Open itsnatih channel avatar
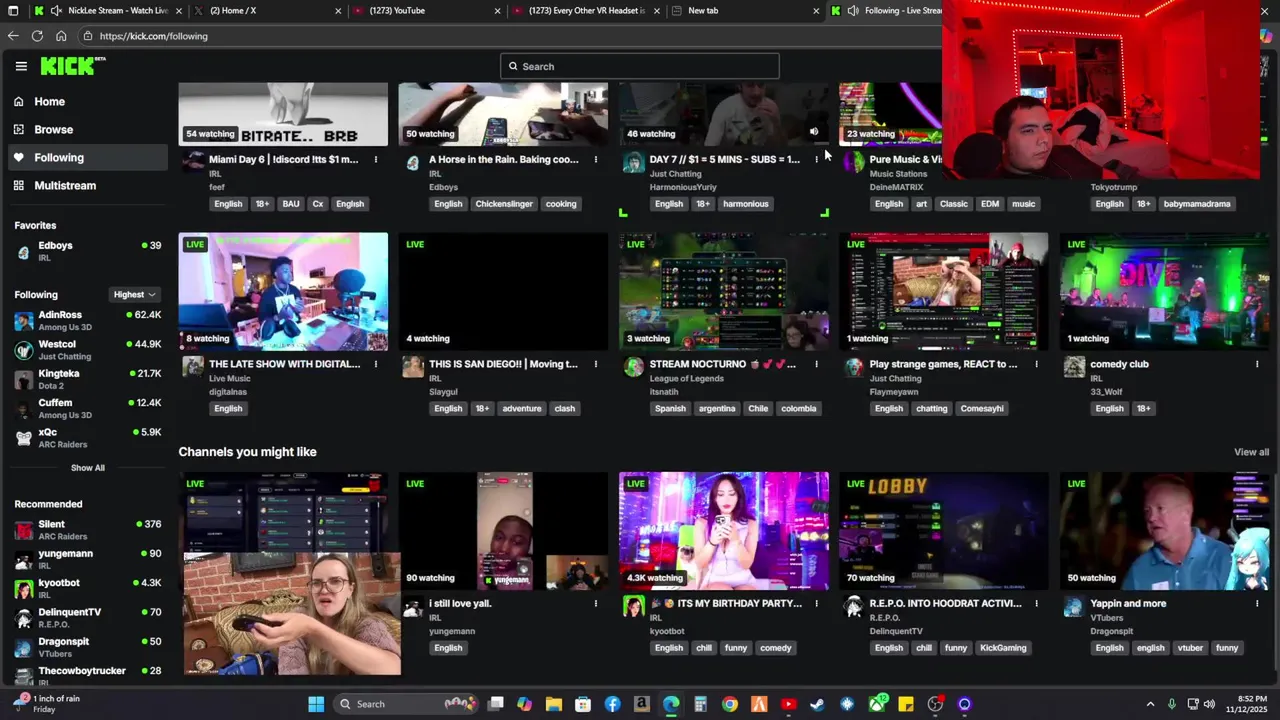1280x720 pixels. 633,367
